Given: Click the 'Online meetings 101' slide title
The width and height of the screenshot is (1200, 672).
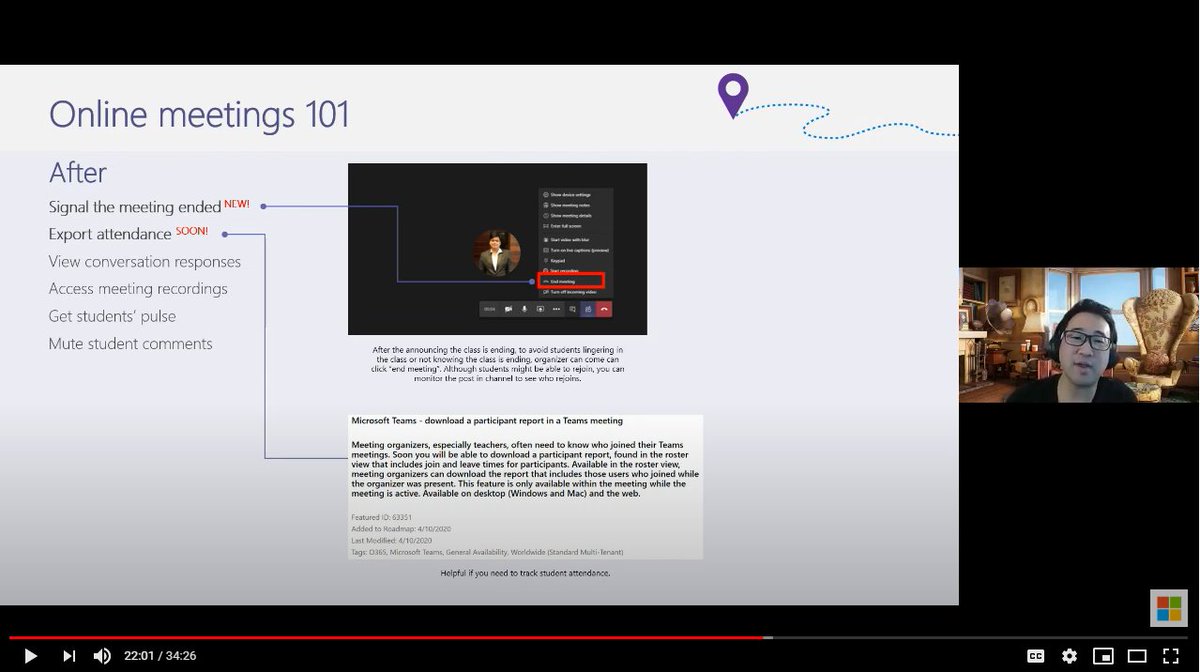Looking at the screenshot, I should [199, 114].
